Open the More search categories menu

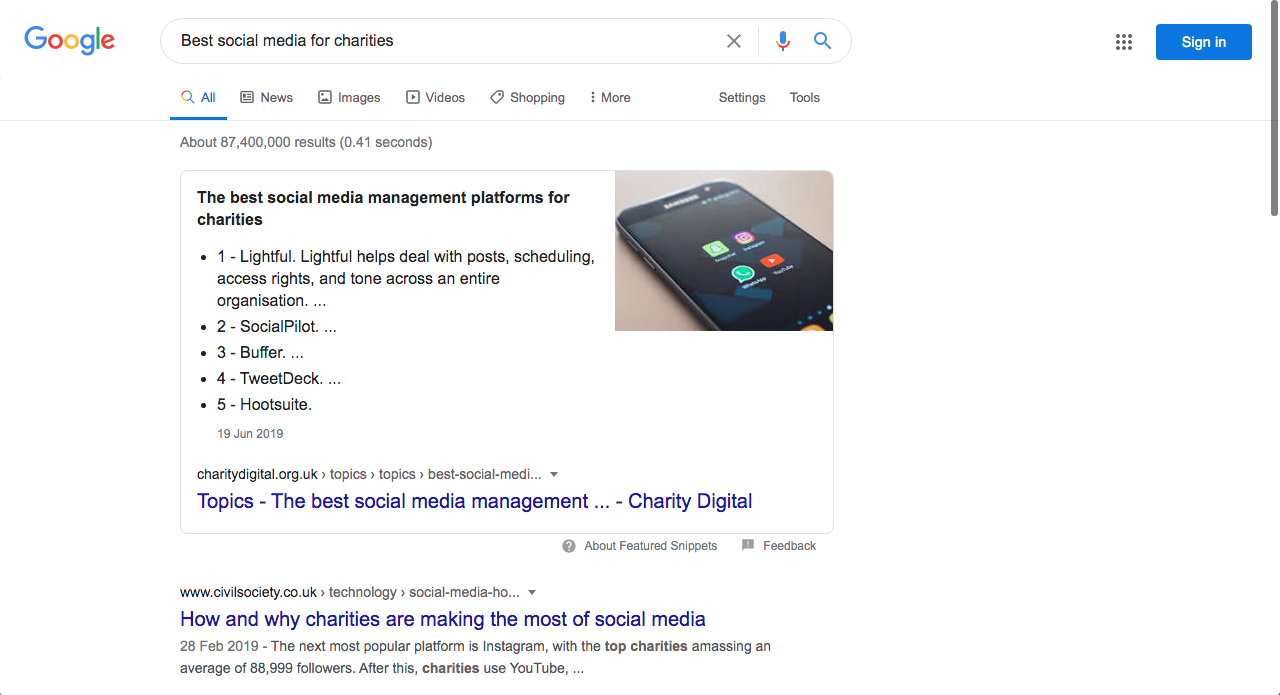tap(610, 98)
